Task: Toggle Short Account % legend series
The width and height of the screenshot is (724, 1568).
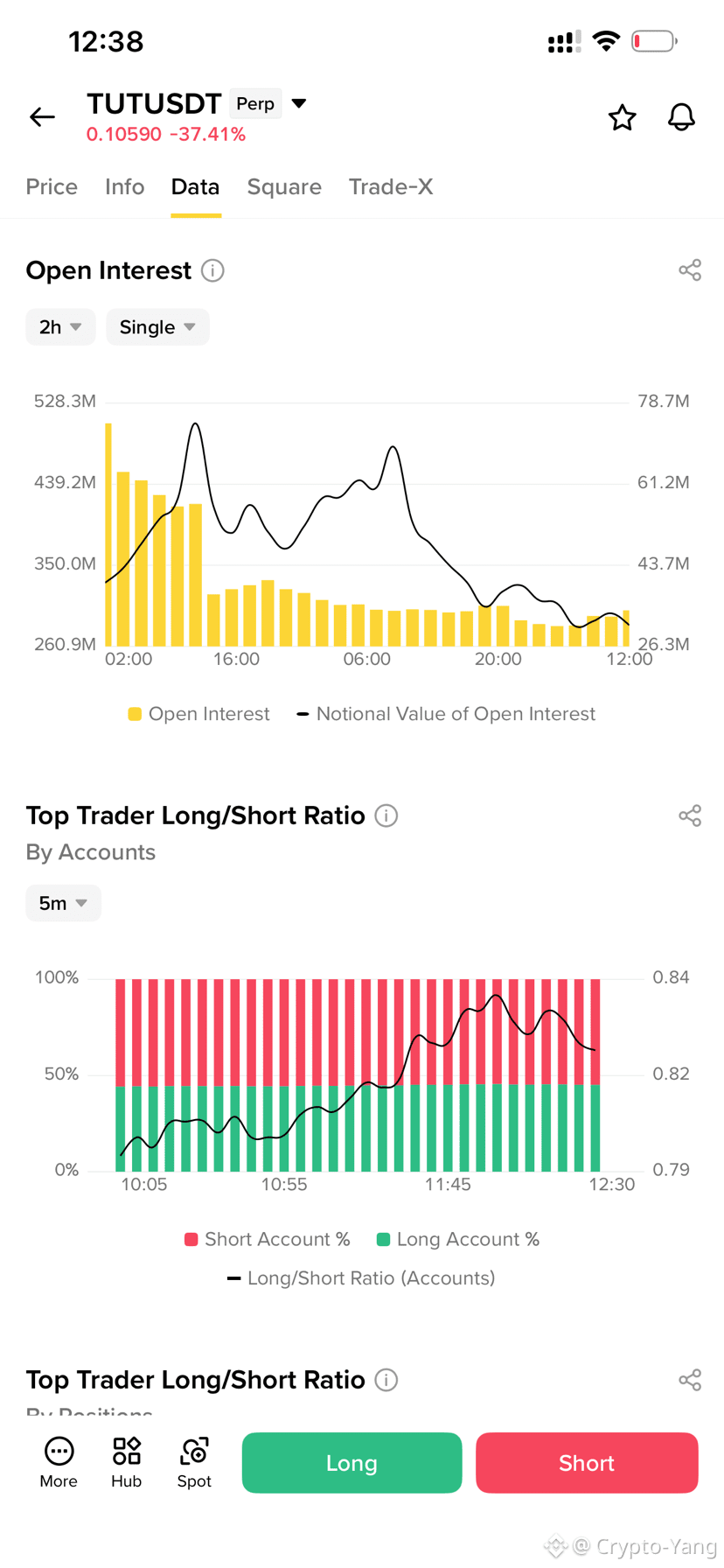Action: point(267,1239)
